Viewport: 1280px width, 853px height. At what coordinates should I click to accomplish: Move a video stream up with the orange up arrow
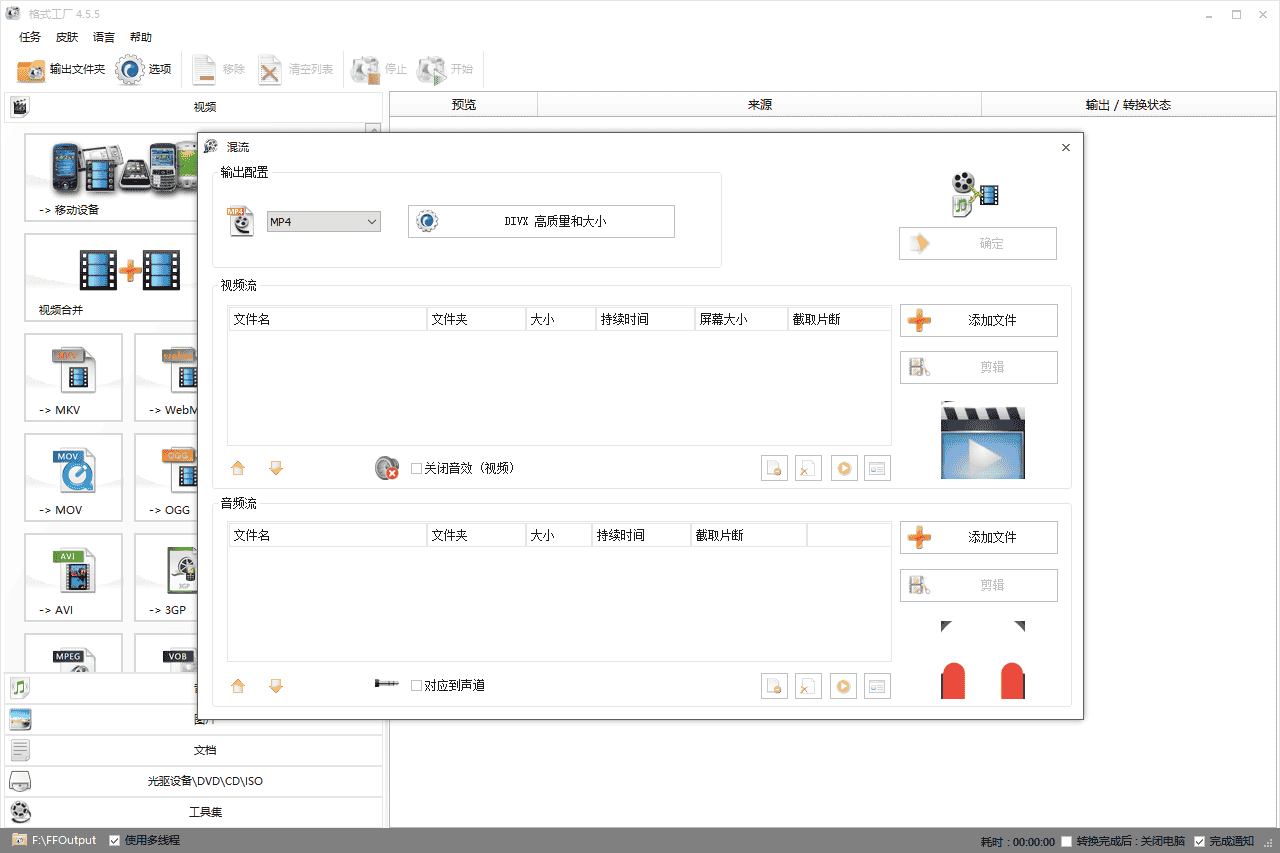click(x=237, y=467)
